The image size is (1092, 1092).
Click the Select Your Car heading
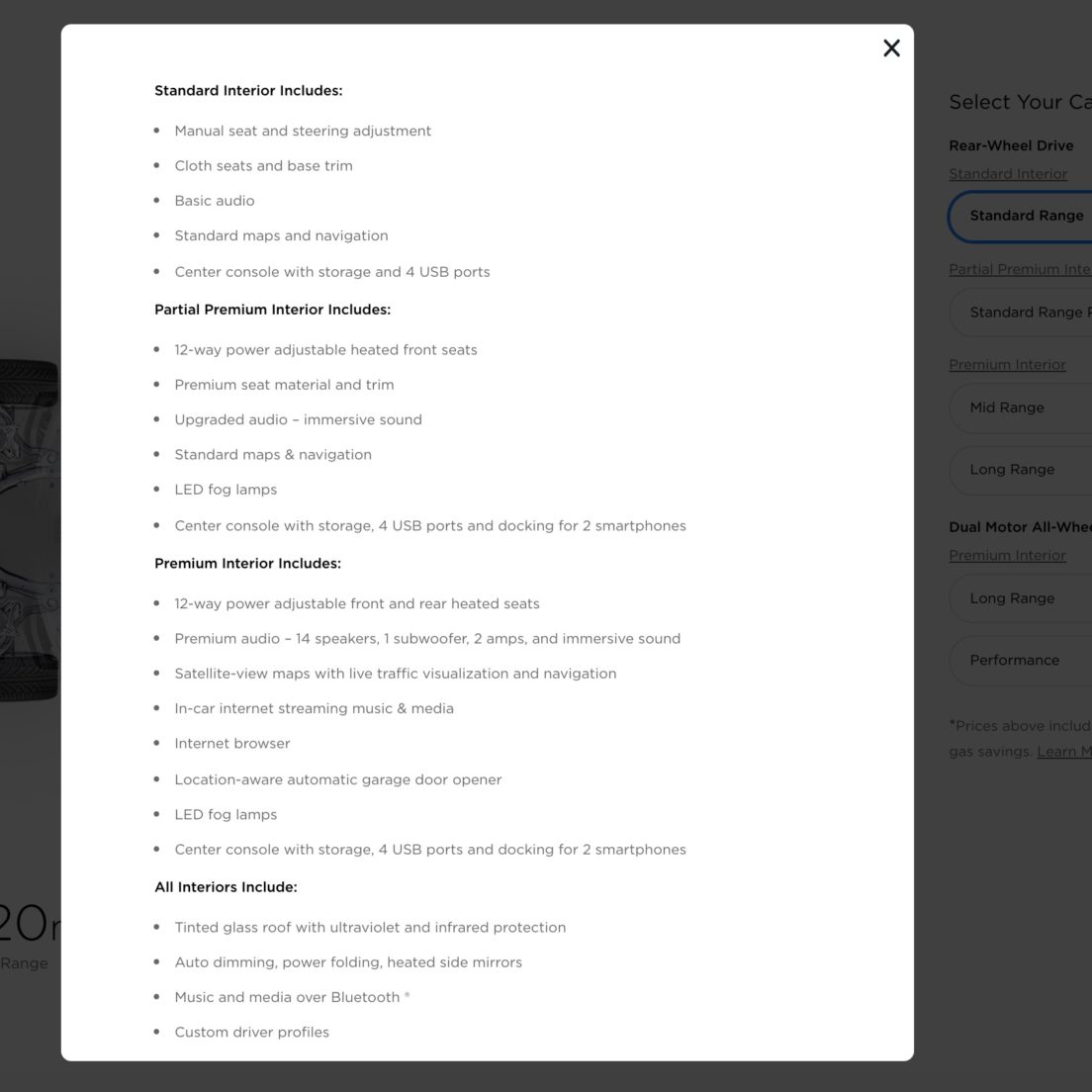click(x=1020, y=102)
